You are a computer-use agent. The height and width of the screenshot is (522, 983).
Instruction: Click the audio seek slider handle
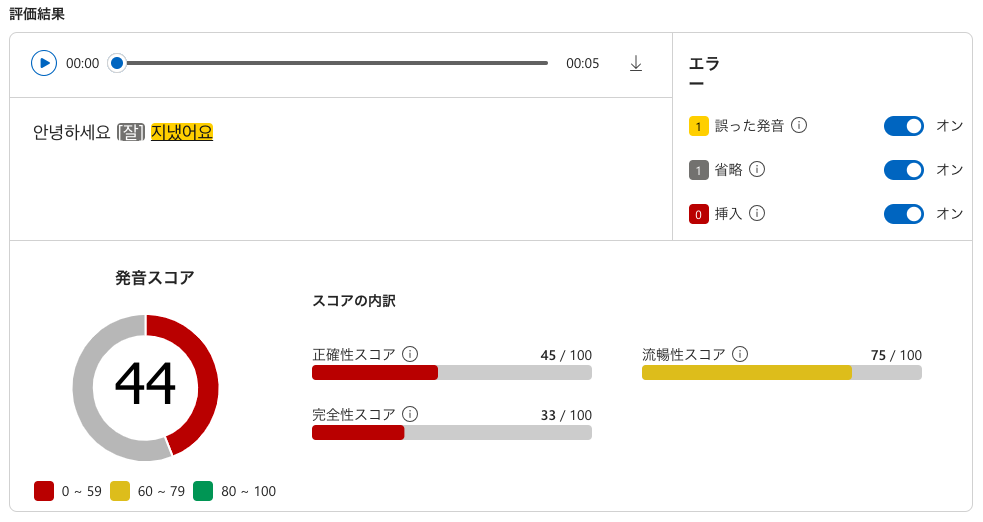pos(117,63)
